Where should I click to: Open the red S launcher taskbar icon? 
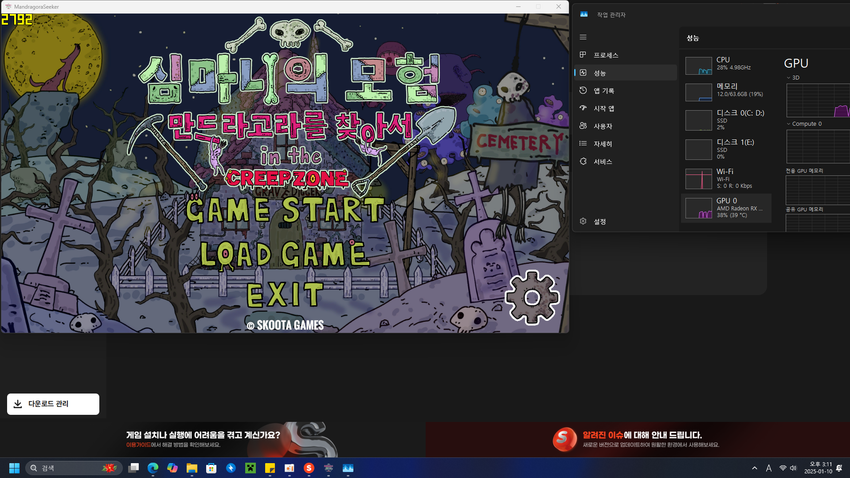(x=309, y=468)
